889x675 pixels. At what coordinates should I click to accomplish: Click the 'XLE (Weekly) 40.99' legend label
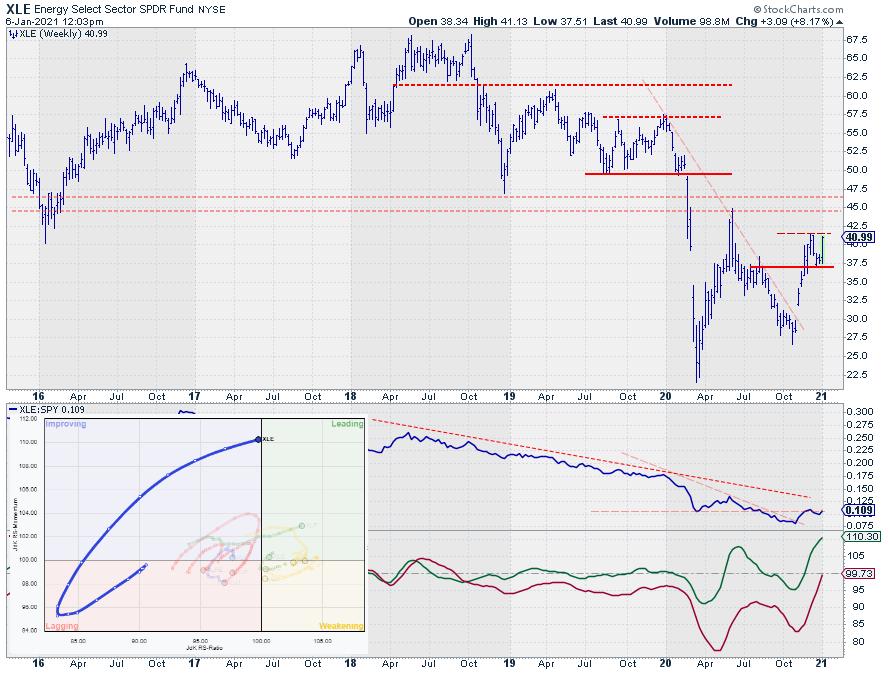pos(64,34)
